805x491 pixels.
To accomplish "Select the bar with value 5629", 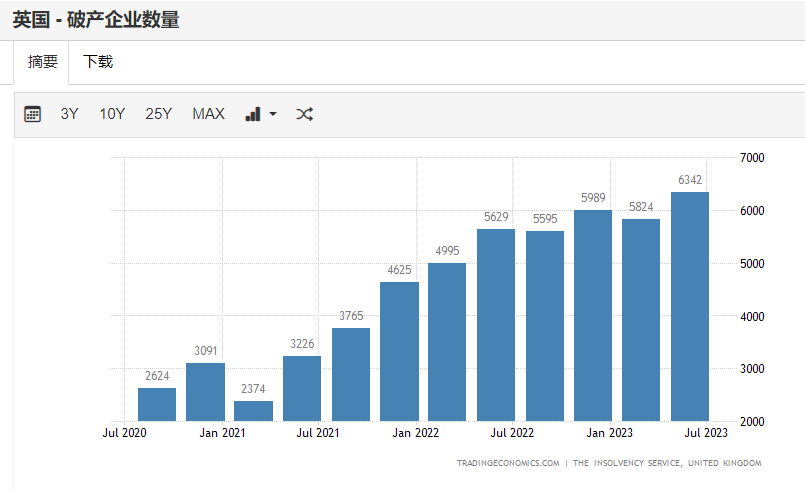I will 496,325.
